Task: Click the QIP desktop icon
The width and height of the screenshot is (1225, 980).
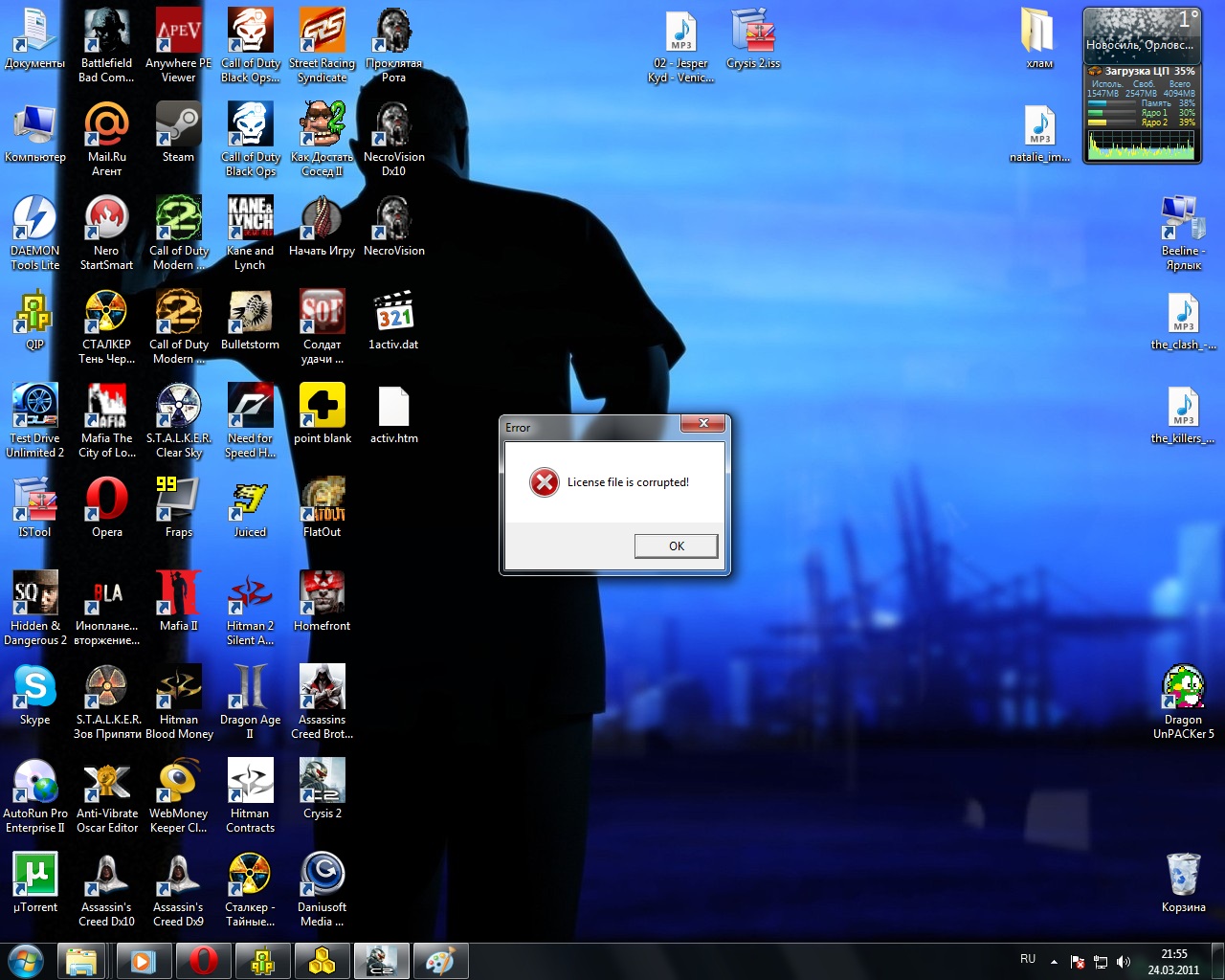Action: (34, 320)
